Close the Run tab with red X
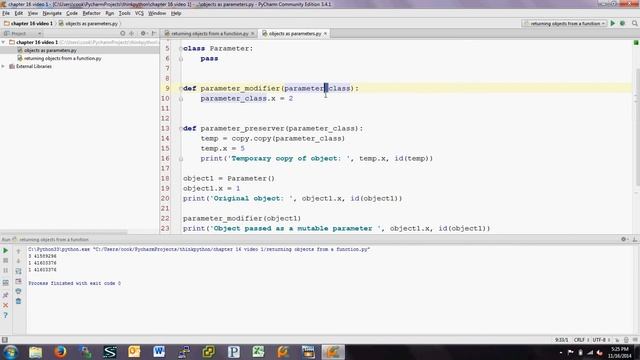Screen dimensions: 640x360 pyautogui.click(x=5, y=305)
